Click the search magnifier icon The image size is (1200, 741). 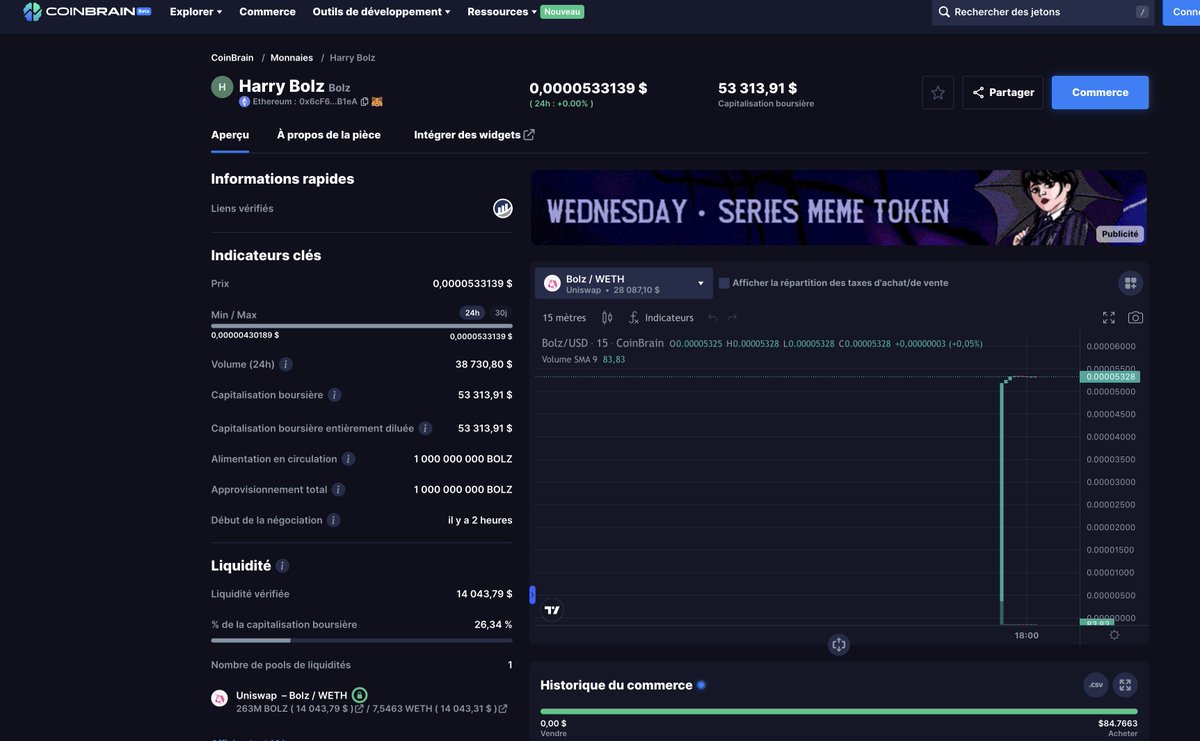coord(944,12)
